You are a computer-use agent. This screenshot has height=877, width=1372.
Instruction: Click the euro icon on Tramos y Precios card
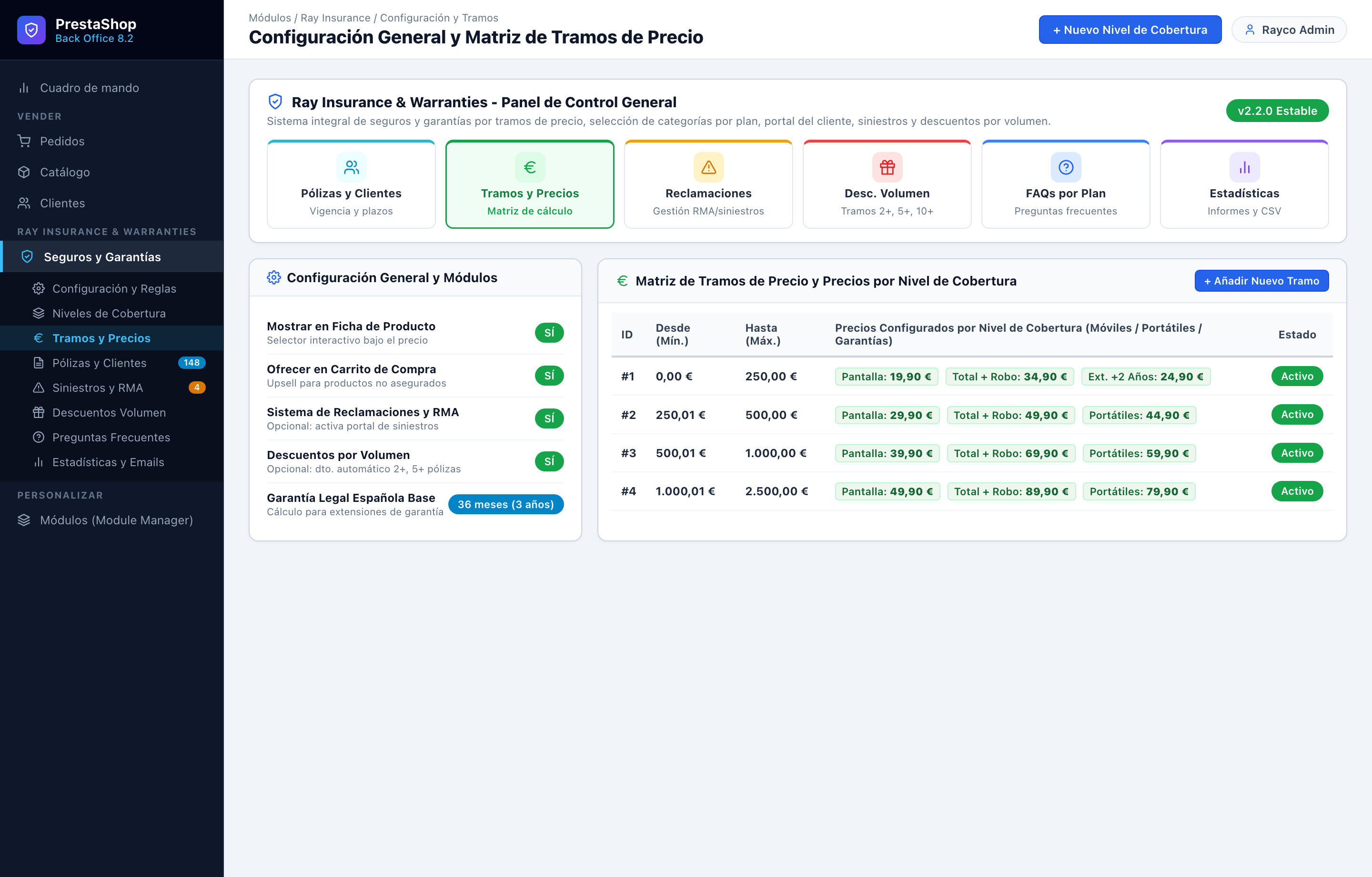click(x=530, y=167)
